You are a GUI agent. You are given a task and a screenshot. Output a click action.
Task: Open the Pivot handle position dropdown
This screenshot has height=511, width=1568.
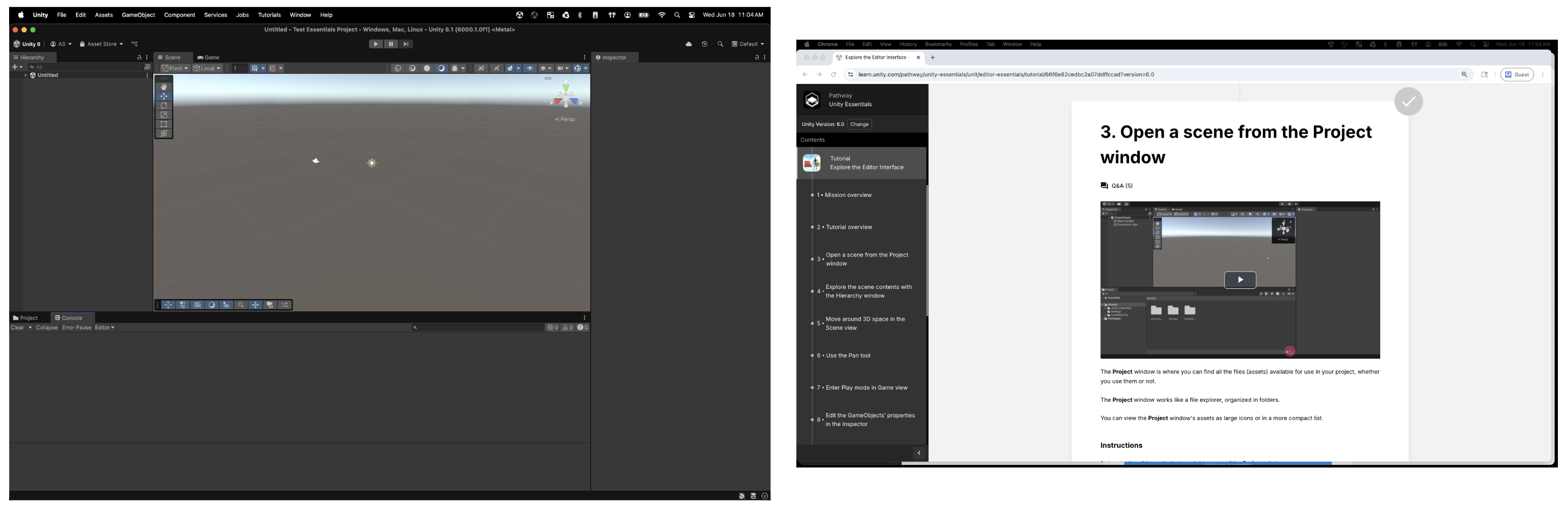pos(175,68)
